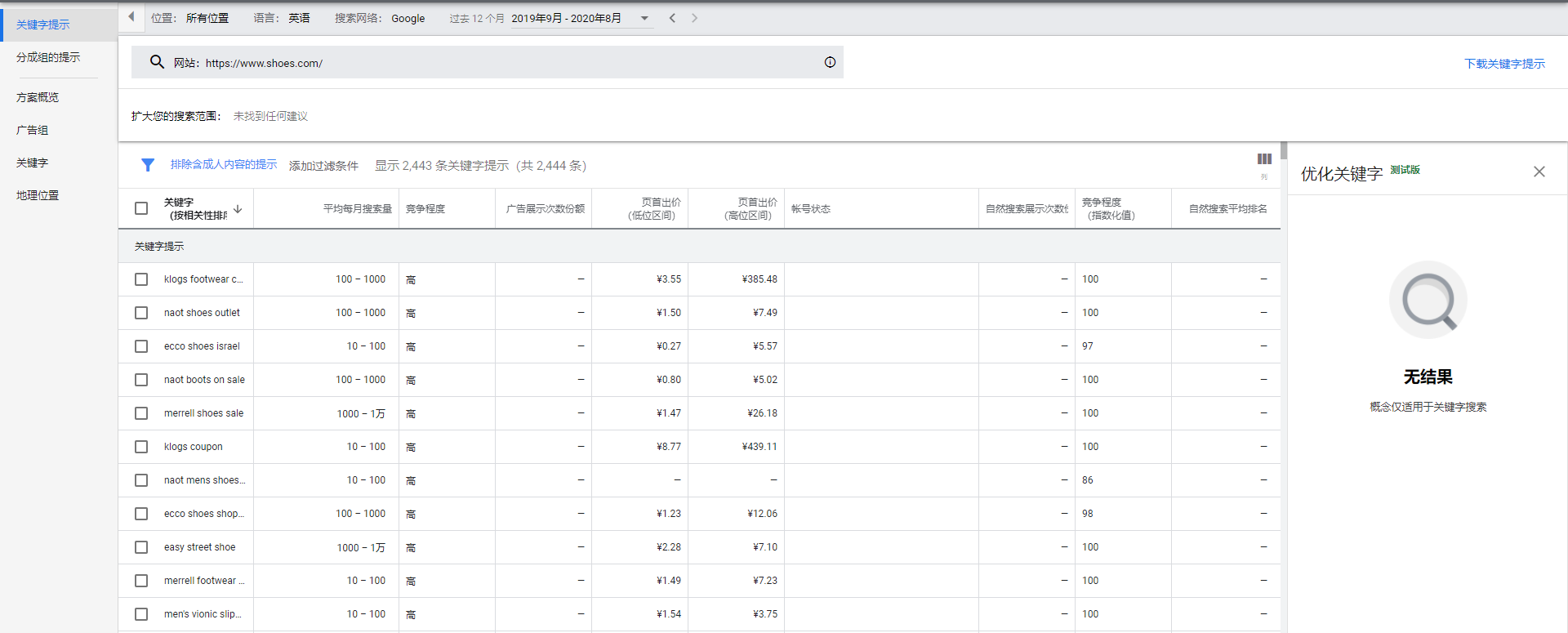This screenshot has height=633, width=1568.
Task: Open the date range dropdown
Action: 644,18
